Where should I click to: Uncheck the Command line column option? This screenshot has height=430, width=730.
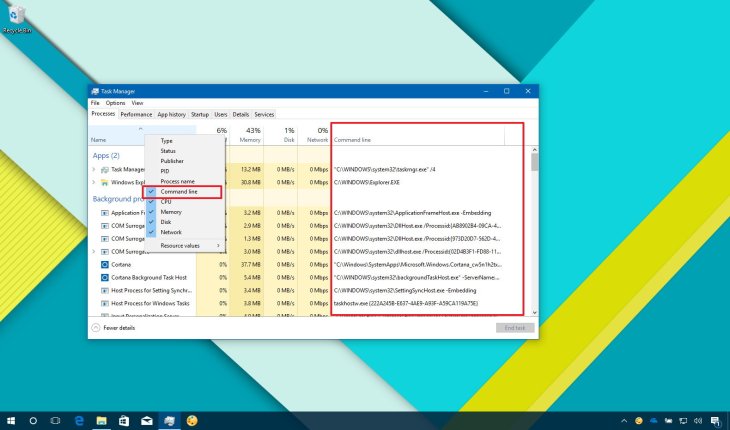(x=182, y=192)
